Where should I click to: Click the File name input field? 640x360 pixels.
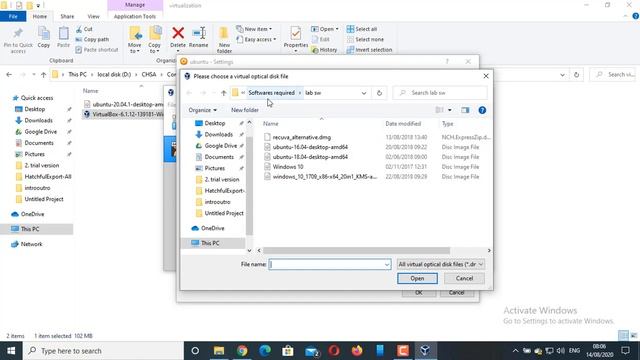(329, 264)
